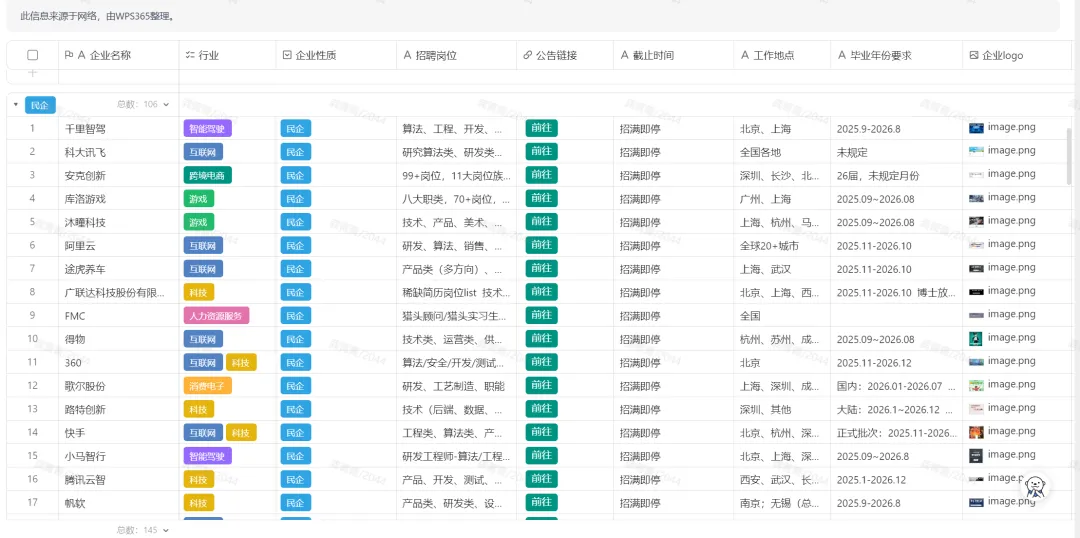Open 前往 link for 安克创新
The height and width of the screenshot is (538, 1080).
pos(541,175)
